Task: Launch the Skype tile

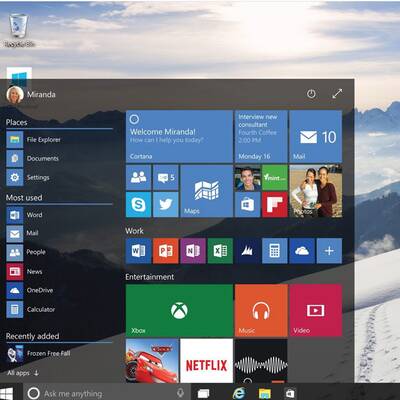Action: coord(138,205)
